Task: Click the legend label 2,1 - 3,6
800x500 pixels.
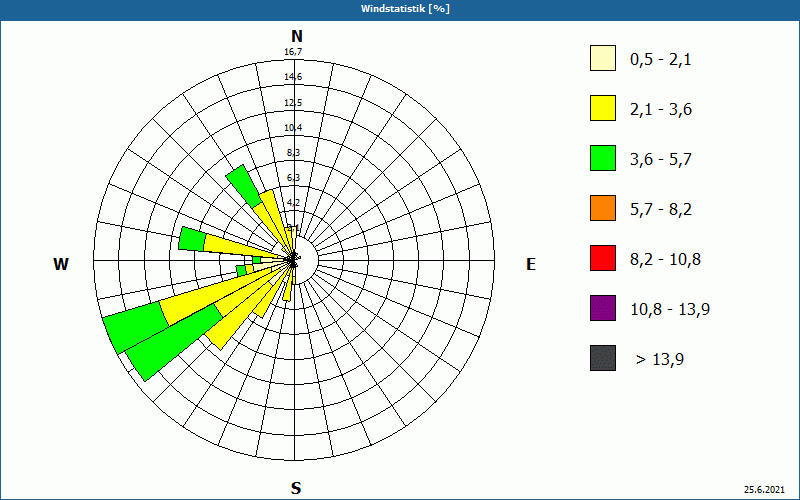Action: (661, 110)
